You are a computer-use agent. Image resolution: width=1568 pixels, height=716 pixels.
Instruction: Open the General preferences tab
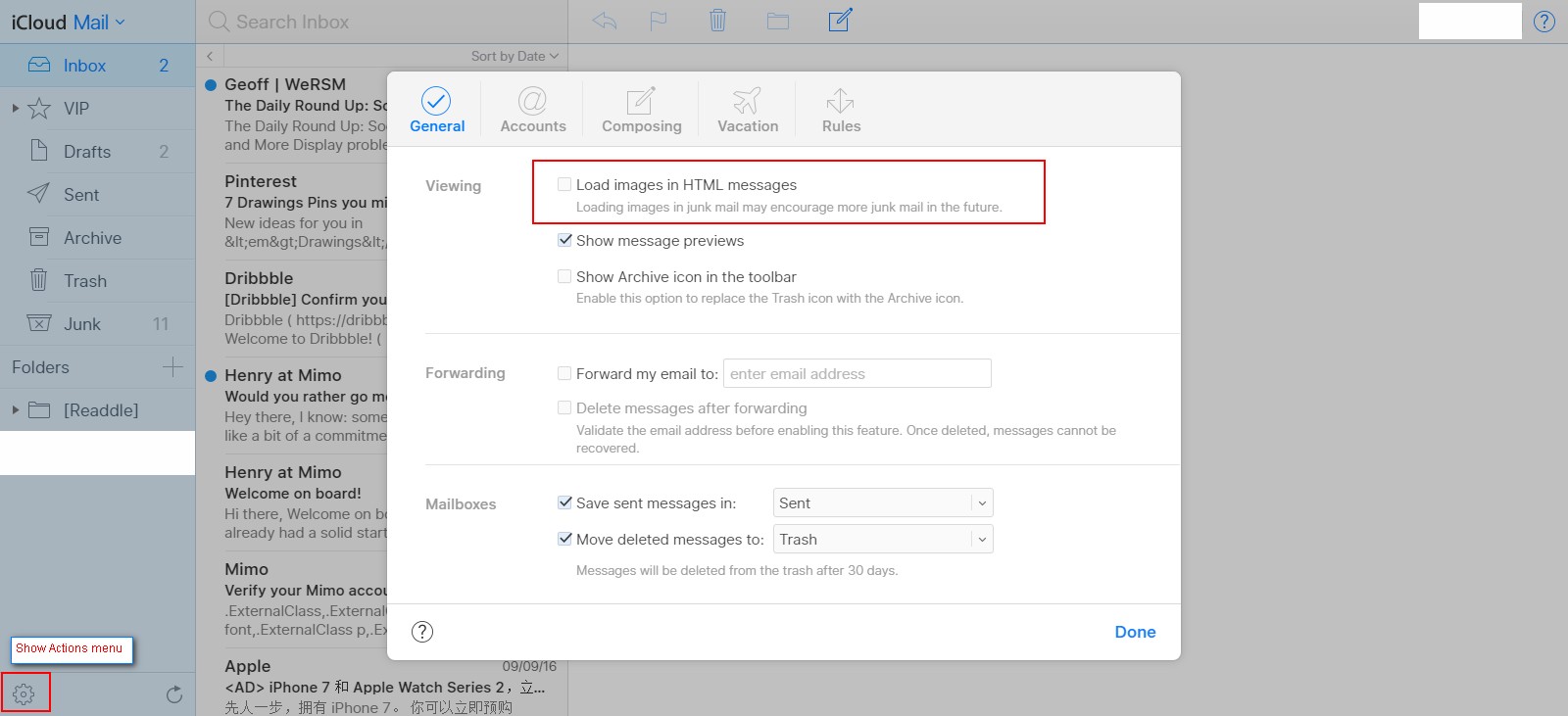(437, 110)
